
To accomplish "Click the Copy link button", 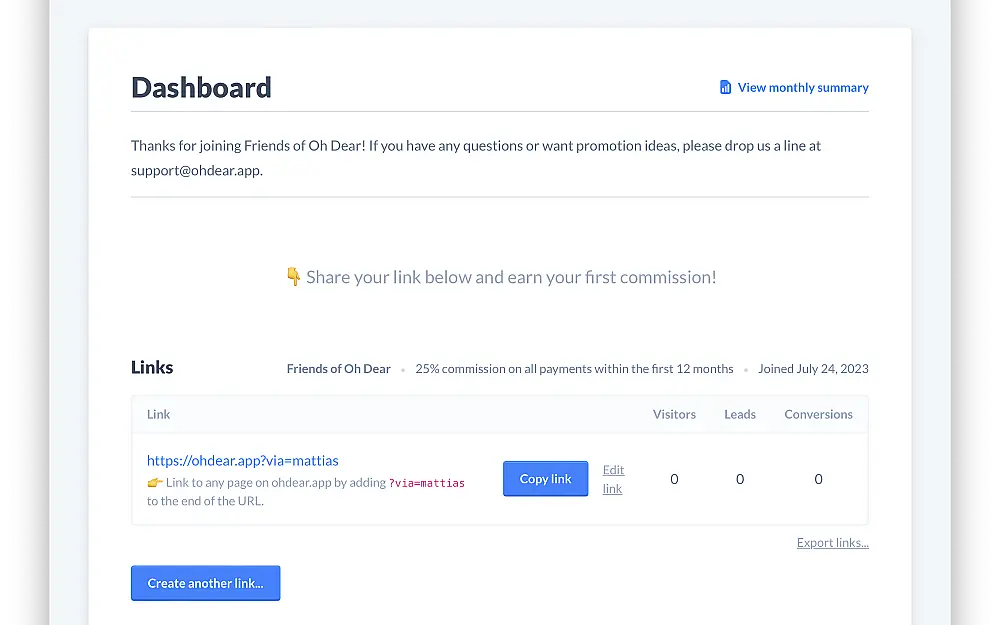I will tap(545, 479).
